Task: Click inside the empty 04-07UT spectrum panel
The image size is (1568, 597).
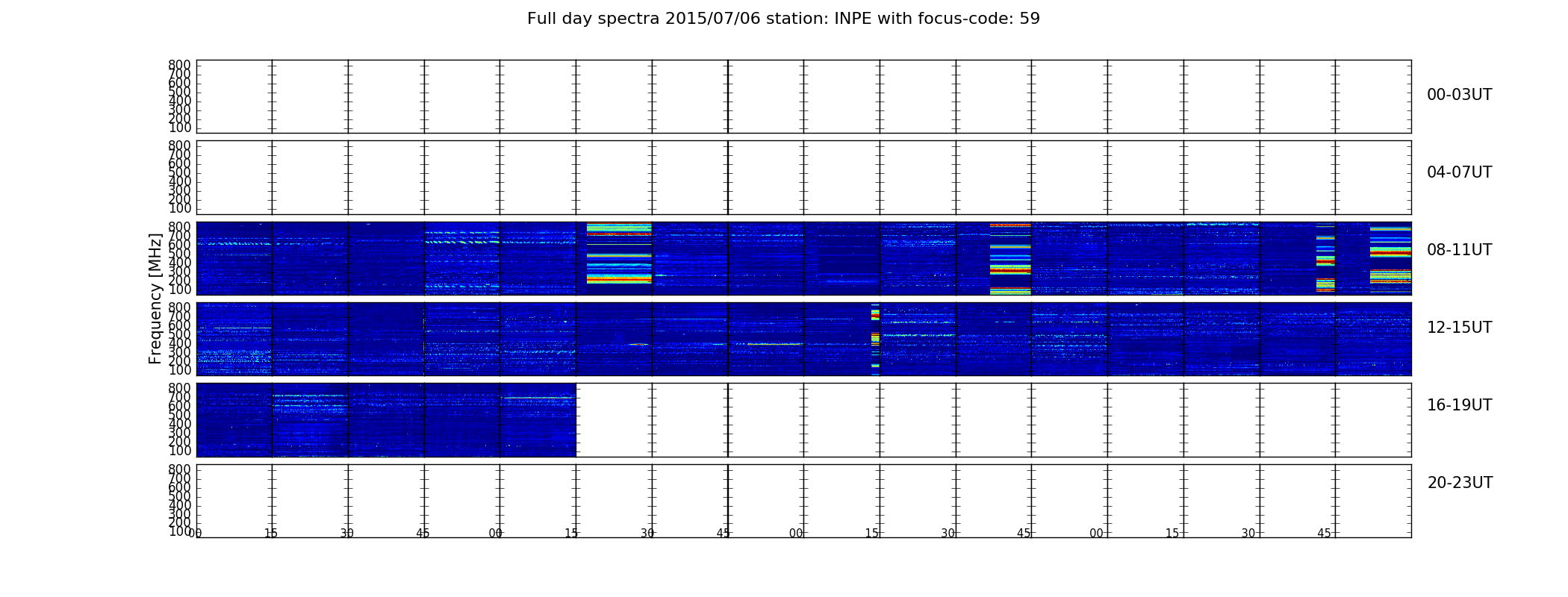Action: 803,177
